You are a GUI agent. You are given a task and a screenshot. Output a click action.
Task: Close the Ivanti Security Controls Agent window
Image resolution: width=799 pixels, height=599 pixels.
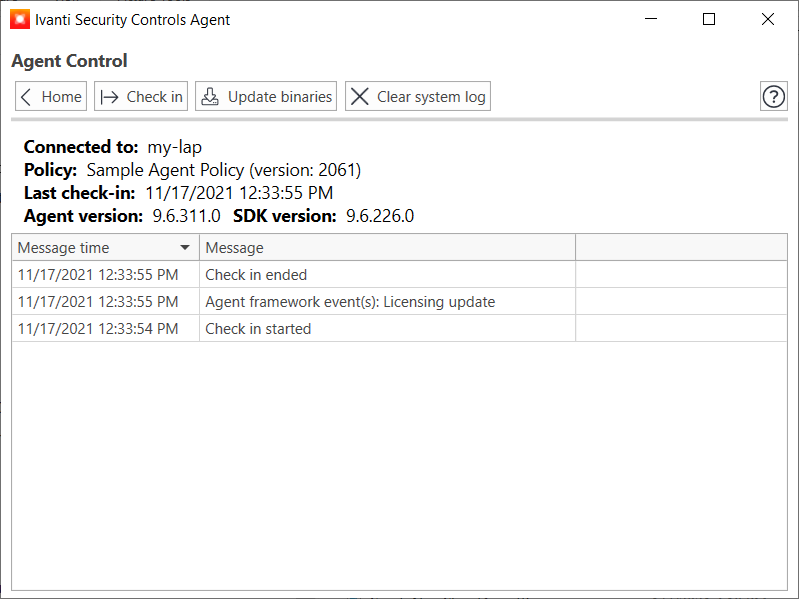pos(767,19)
